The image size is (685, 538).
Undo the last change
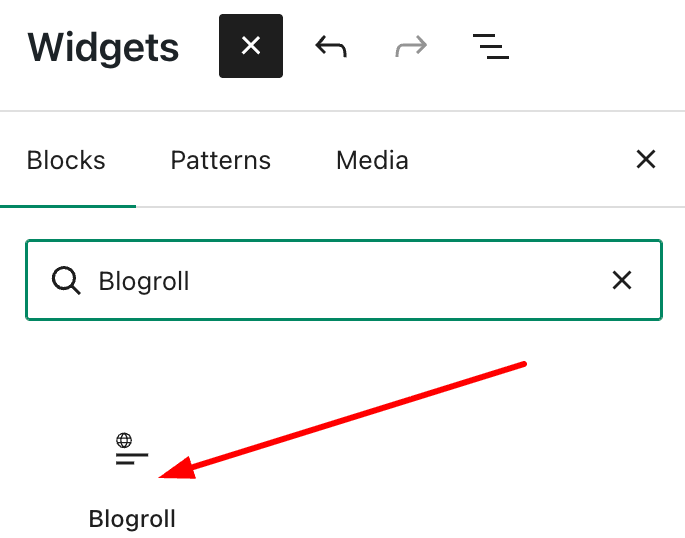[330, 46]
